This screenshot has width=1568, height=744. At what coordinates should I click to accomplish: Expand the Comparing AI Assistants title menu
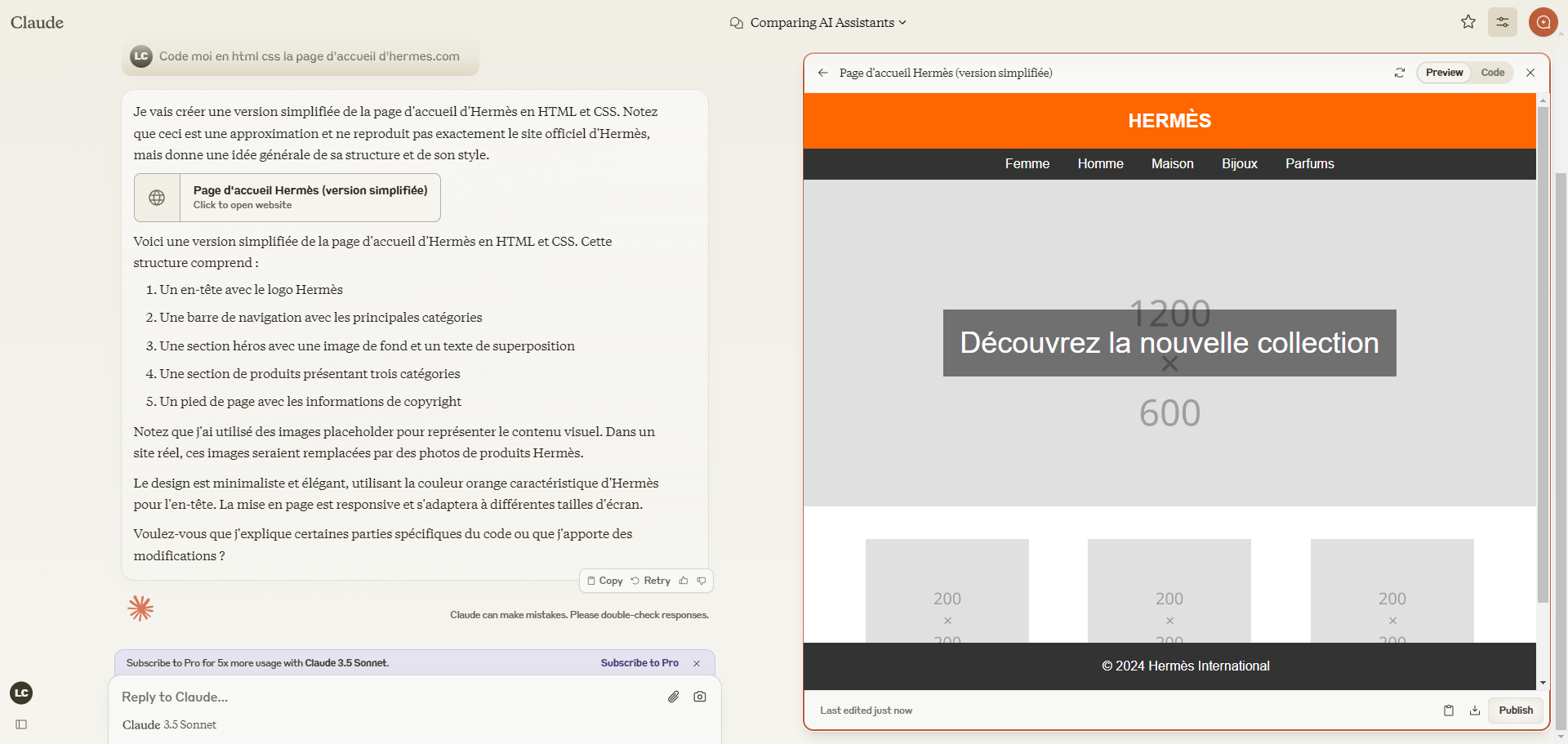coord(828,23)
